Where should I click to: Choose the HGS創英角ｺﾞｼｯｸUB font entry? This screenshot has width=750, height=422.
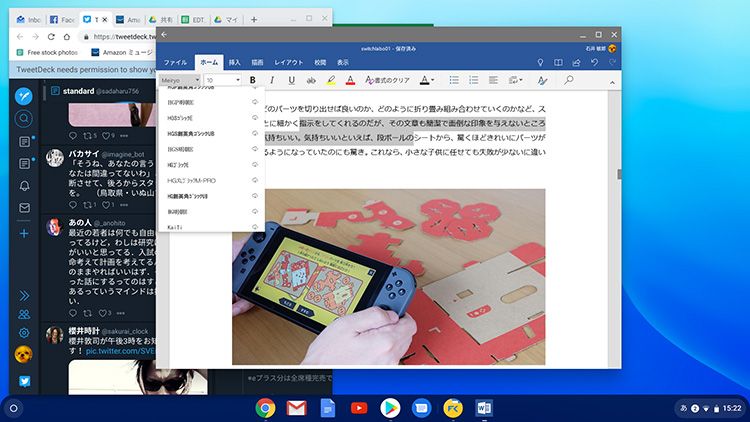tap(211, 133)
